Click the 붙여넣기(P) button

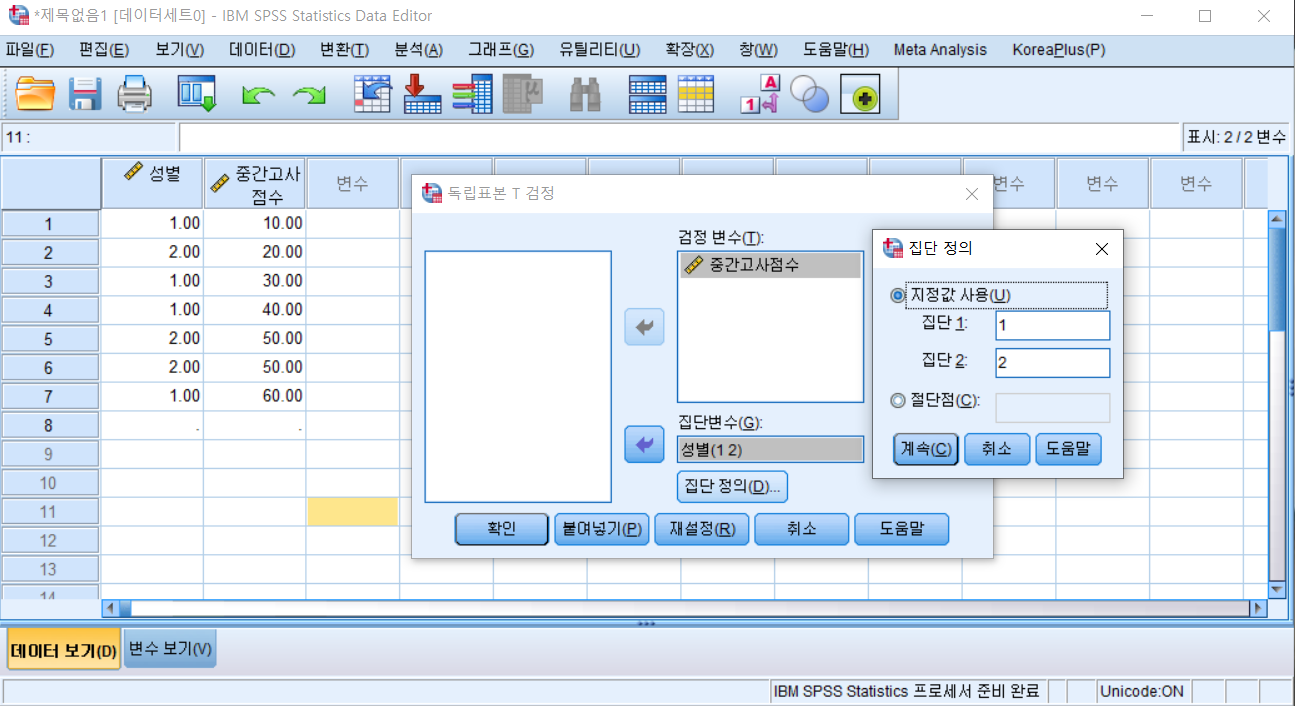pos(601,529)
